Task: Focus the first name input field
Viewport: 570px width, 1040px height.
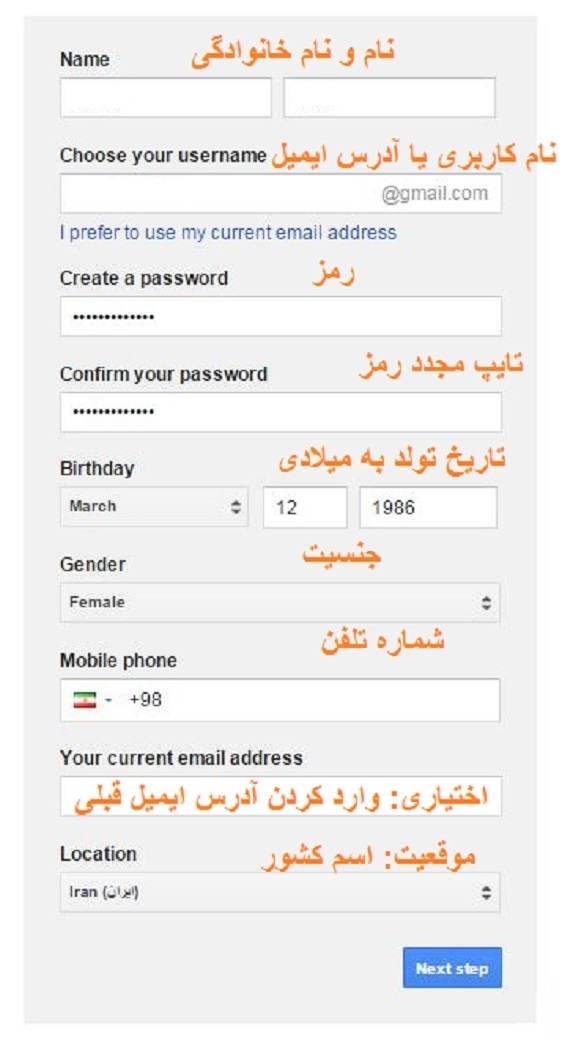Action: click(x=166, y=98)
